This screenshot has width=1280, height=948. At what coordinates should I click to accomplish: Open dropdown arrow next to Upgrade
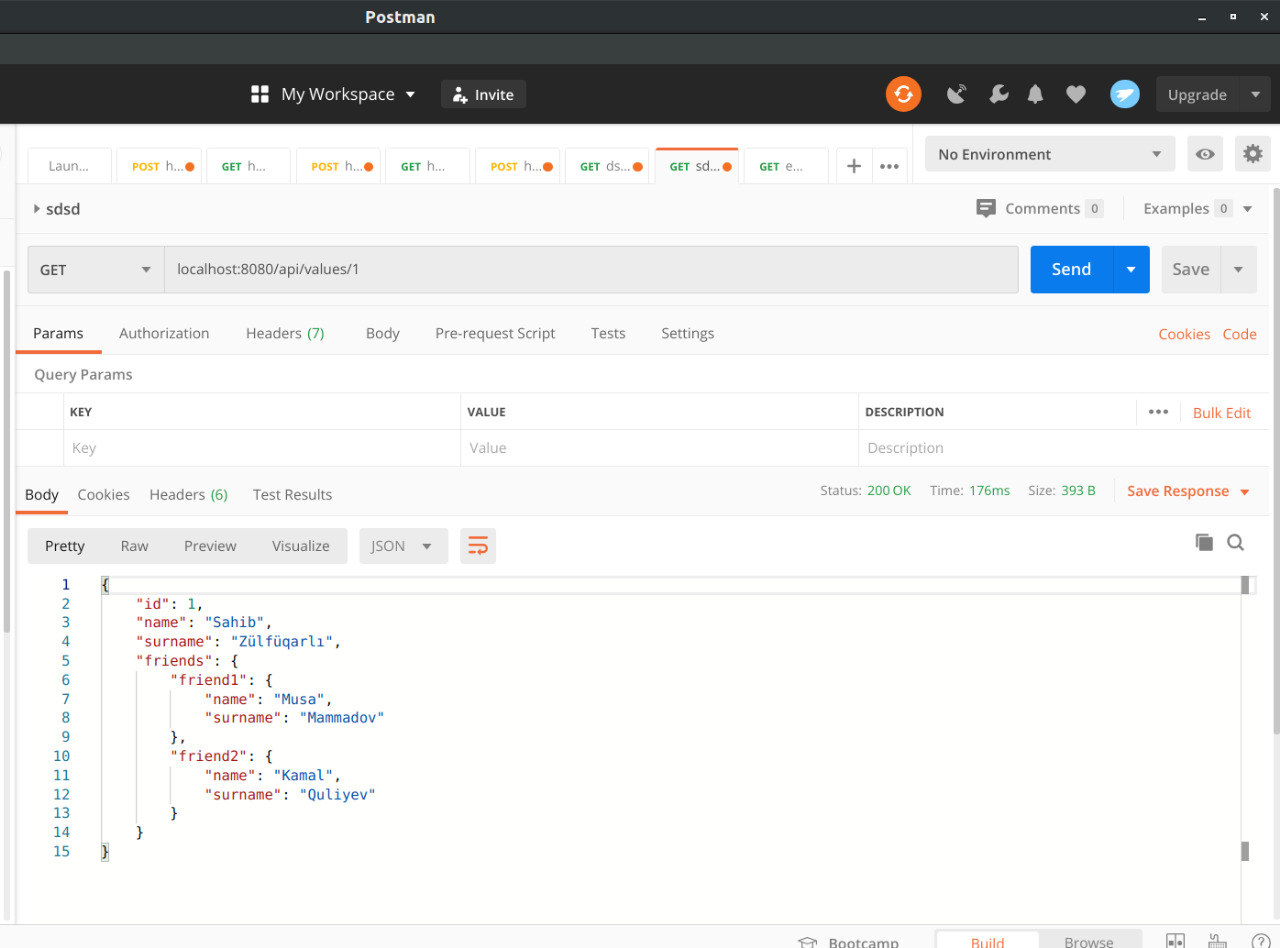(1255, 94)
